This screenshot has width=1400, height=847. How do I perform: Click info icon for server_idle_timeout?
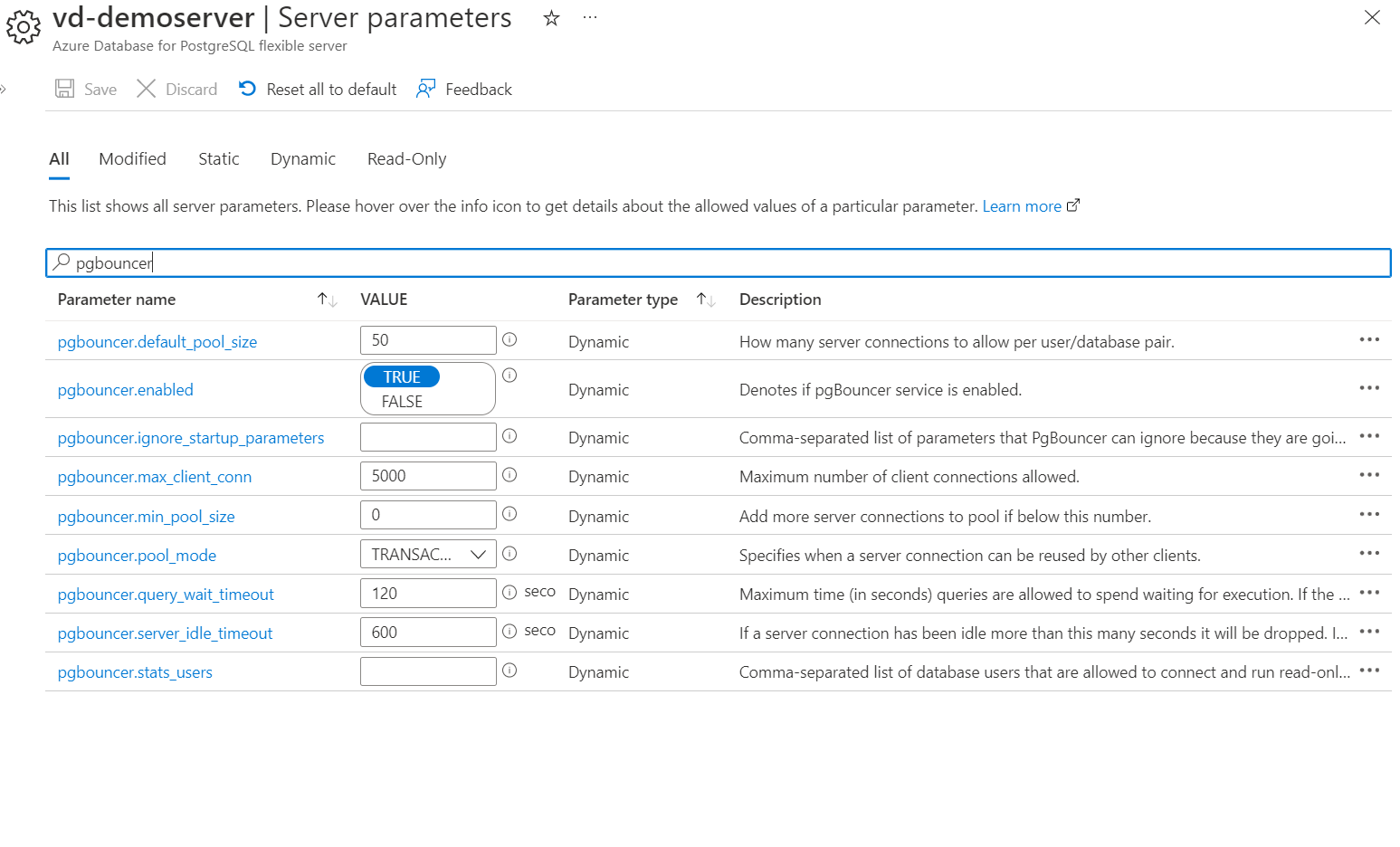tap(510, 631)
